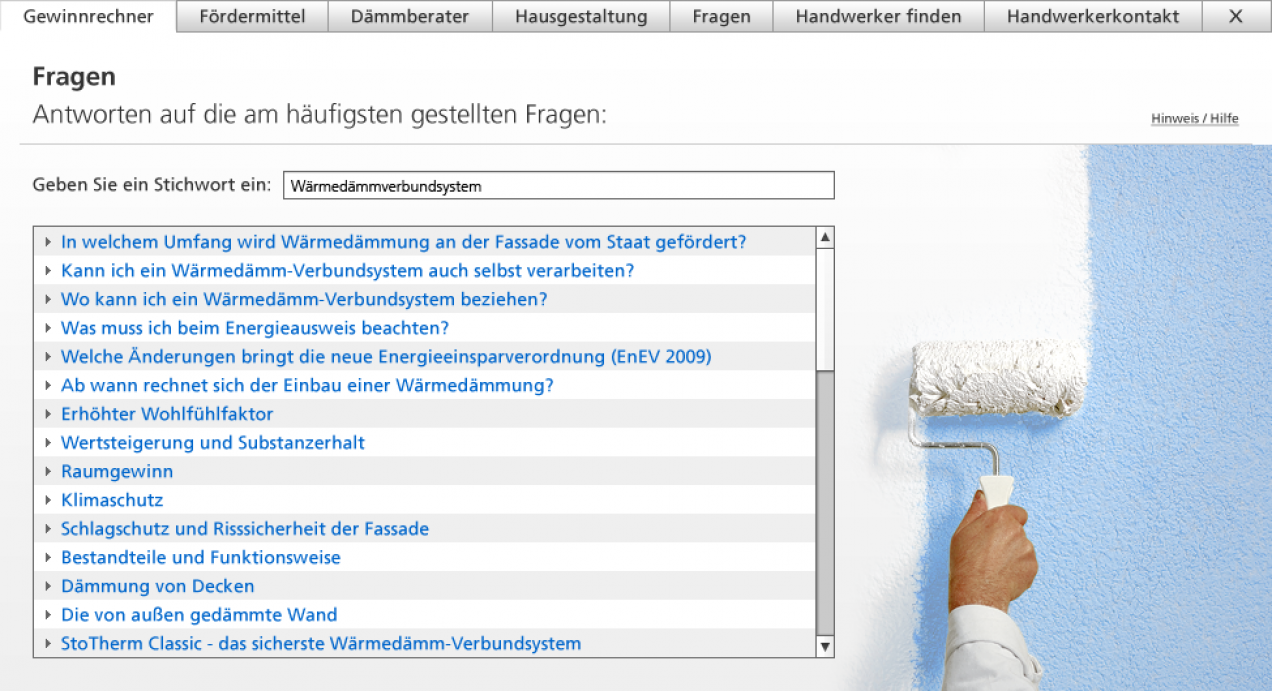Screen dimensions: 1272x691
Task: Open the Hausgestaltung tab
Action: [580, 16]
